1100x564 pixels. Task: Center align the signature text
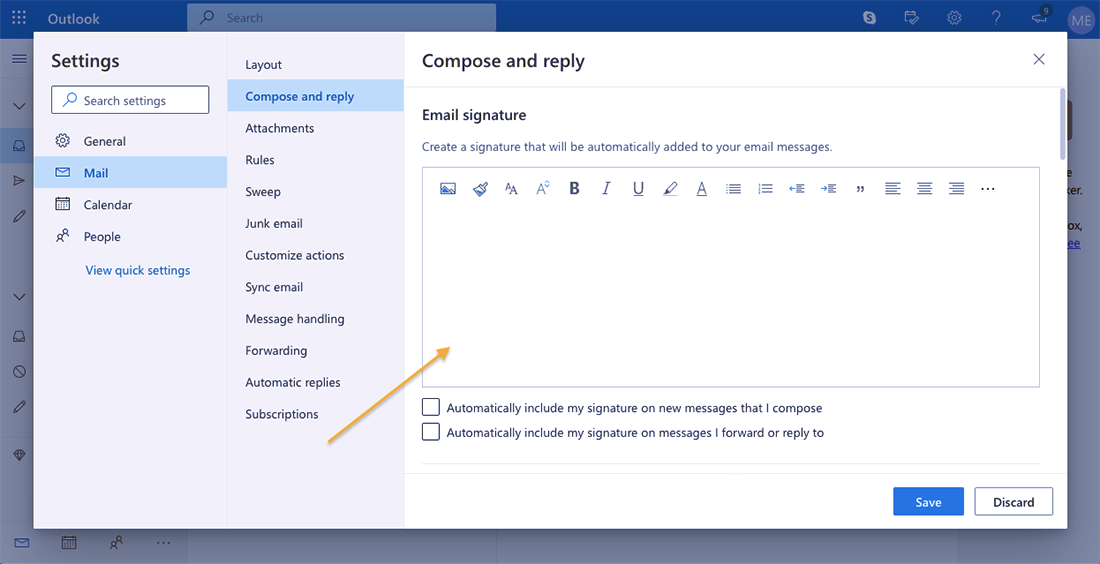click(925, 189)
